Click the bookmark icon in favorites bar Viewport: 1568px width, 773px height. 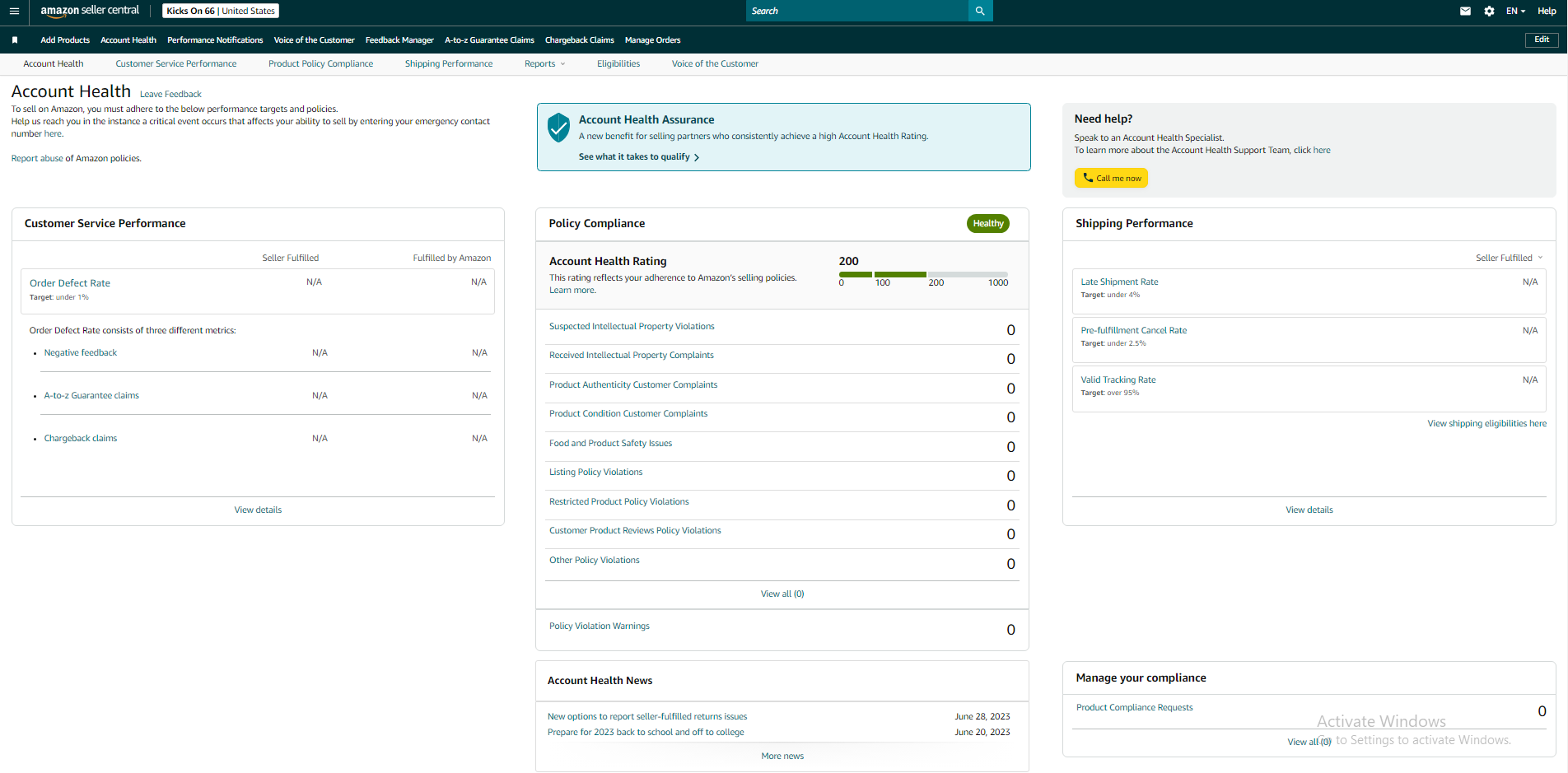[15, 40]
